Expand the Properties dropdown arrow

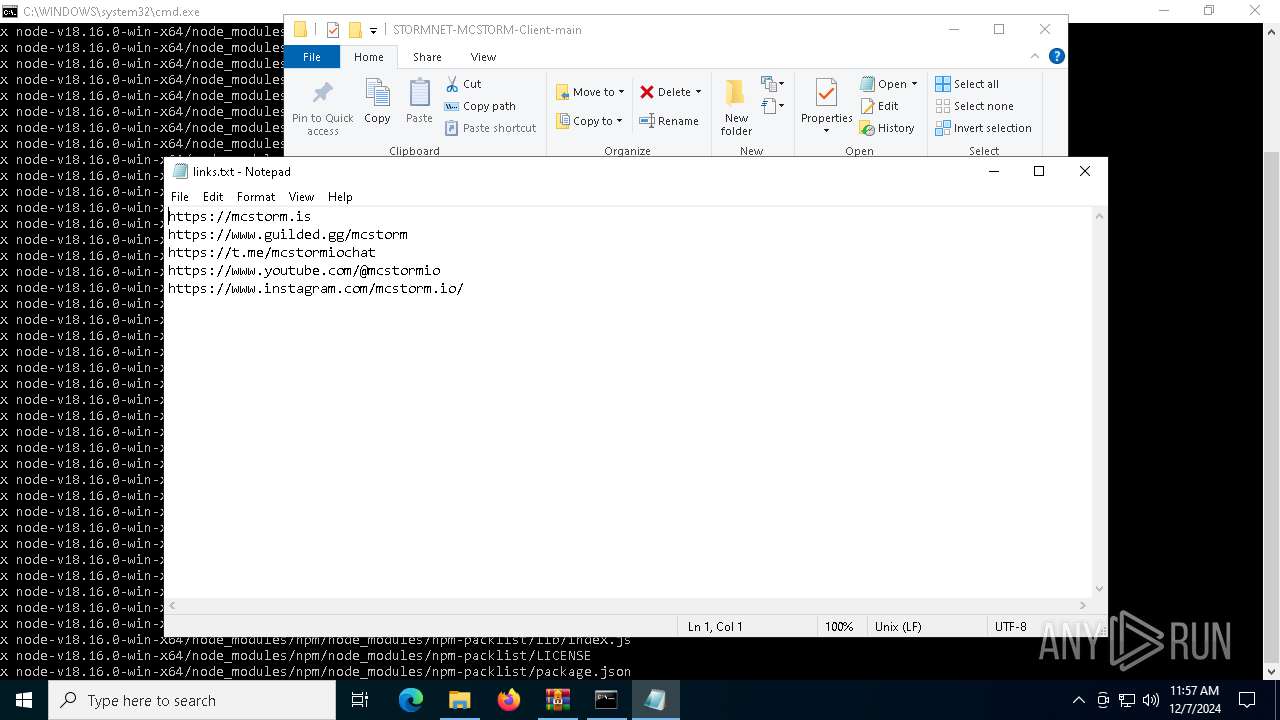826,131
